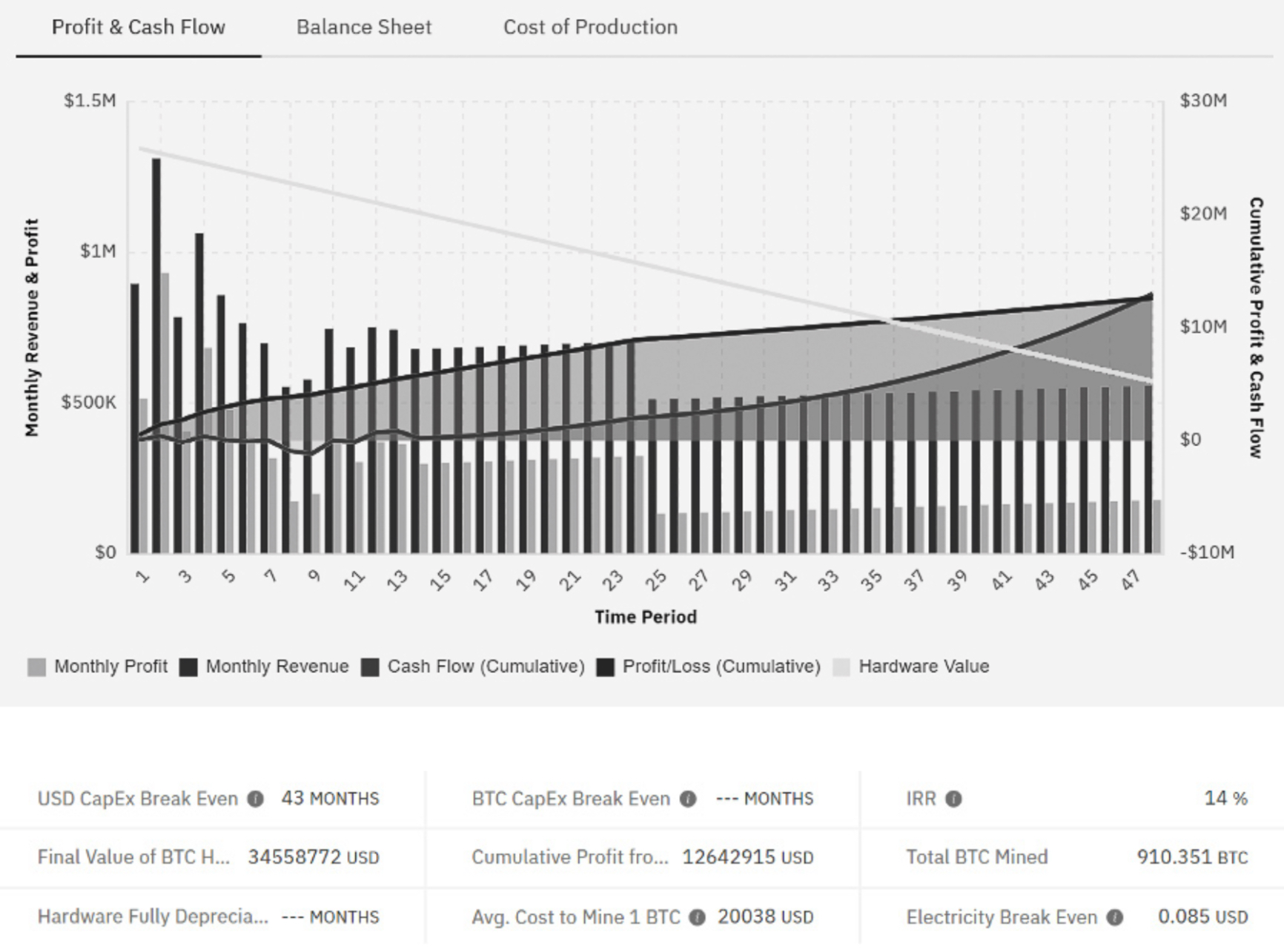The height and width of the screenshot is (952, 1284).
Task: Click the Hardware Value legend color swatch
Action: coord(841,667)
